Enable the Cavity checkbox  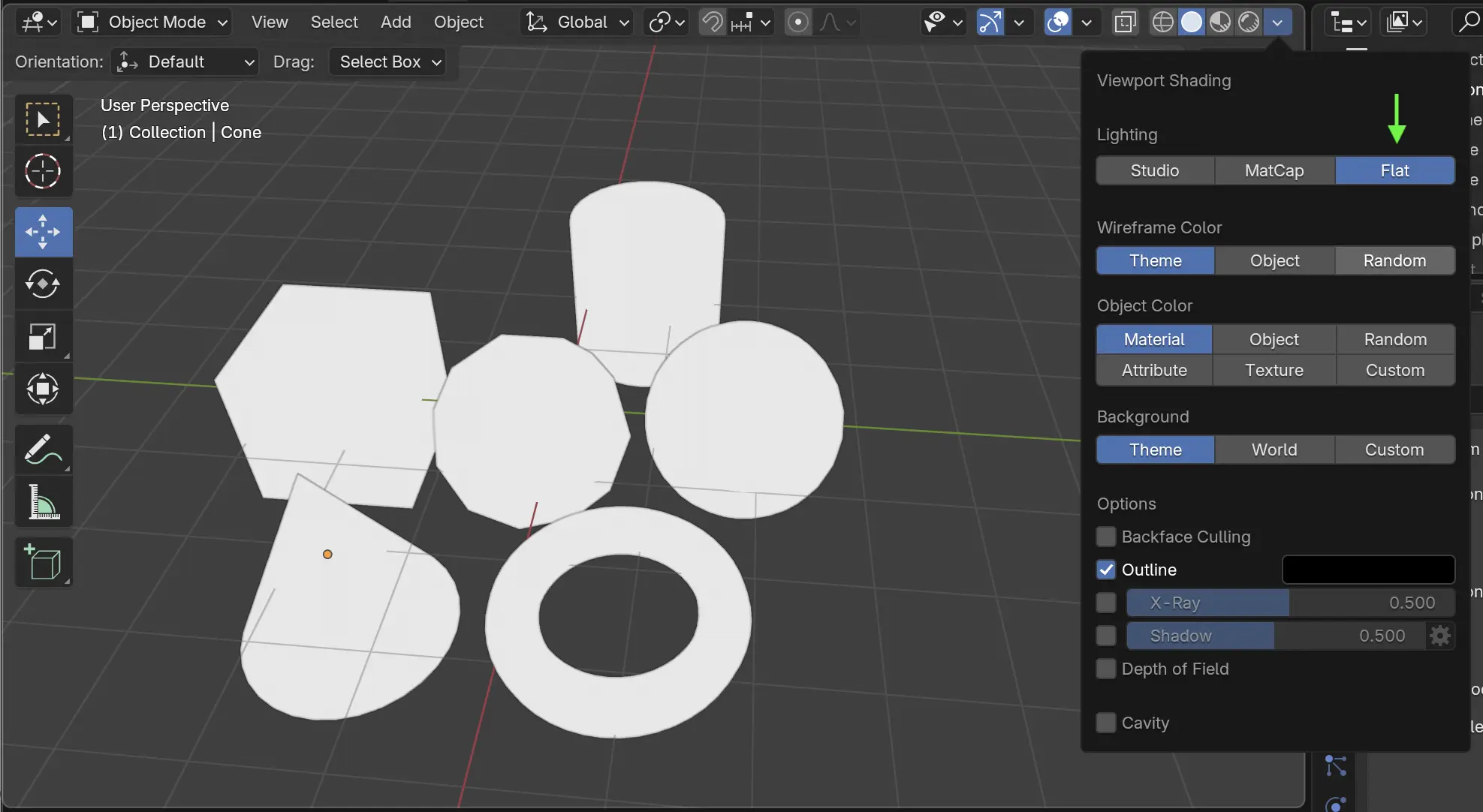tap(1106, 723)
